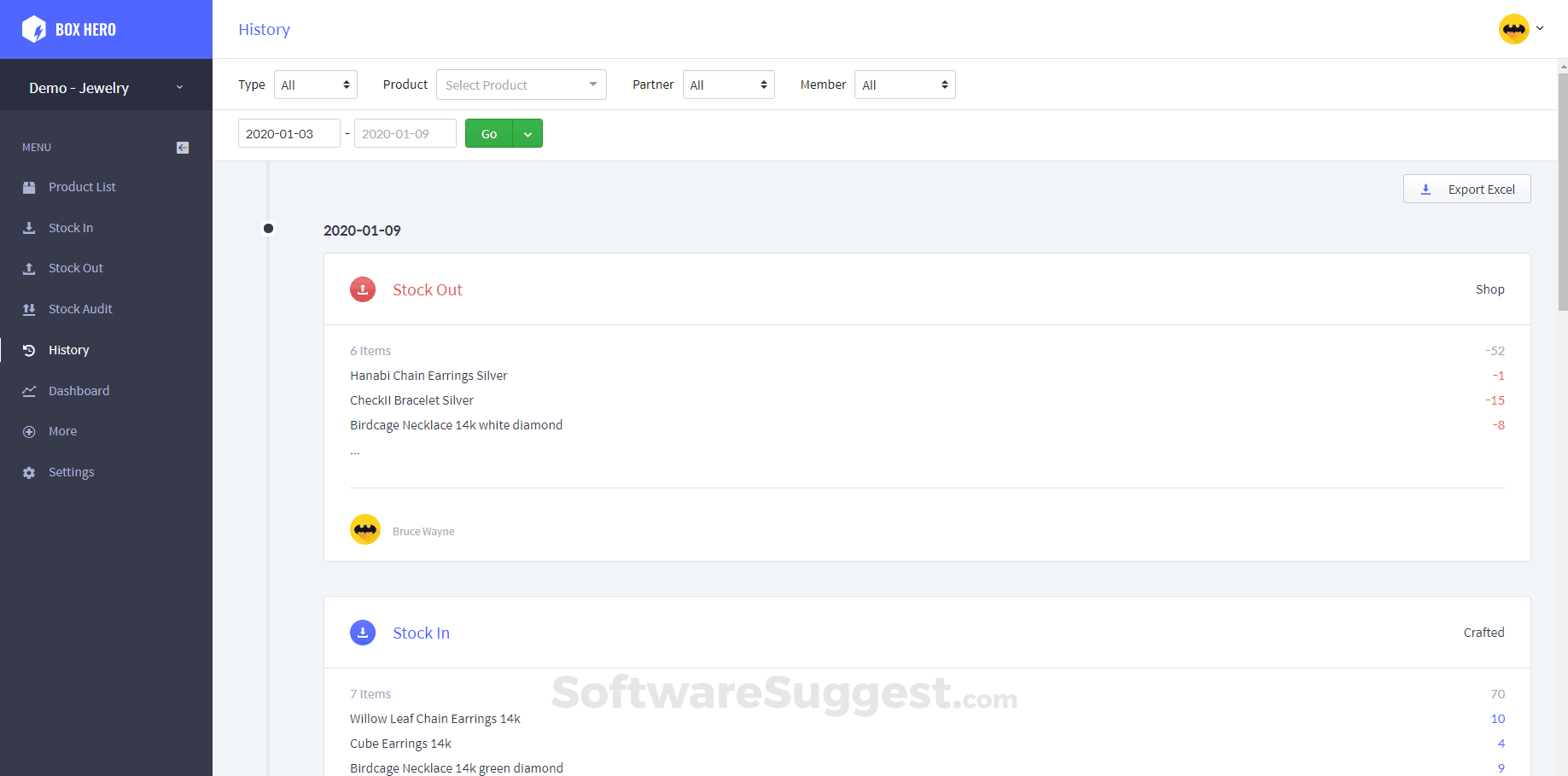Collapse the menu with the arrow icon

click(183, 148)
